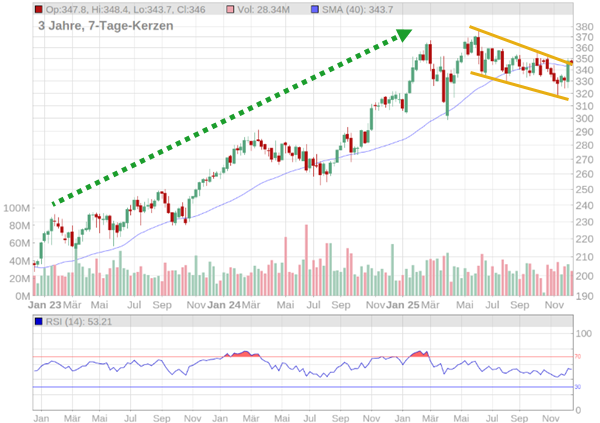Select the upper orange channel line
The width and height of the screenshot is (600, 423).
coord(520,45)
